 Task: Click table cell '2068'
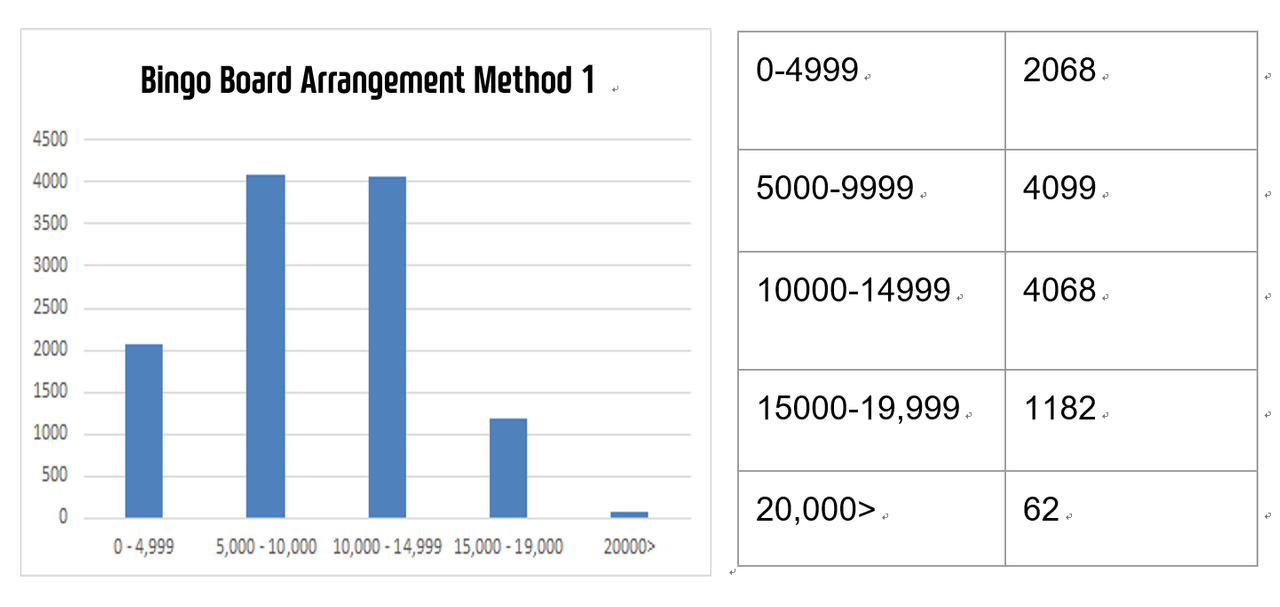1130,91
